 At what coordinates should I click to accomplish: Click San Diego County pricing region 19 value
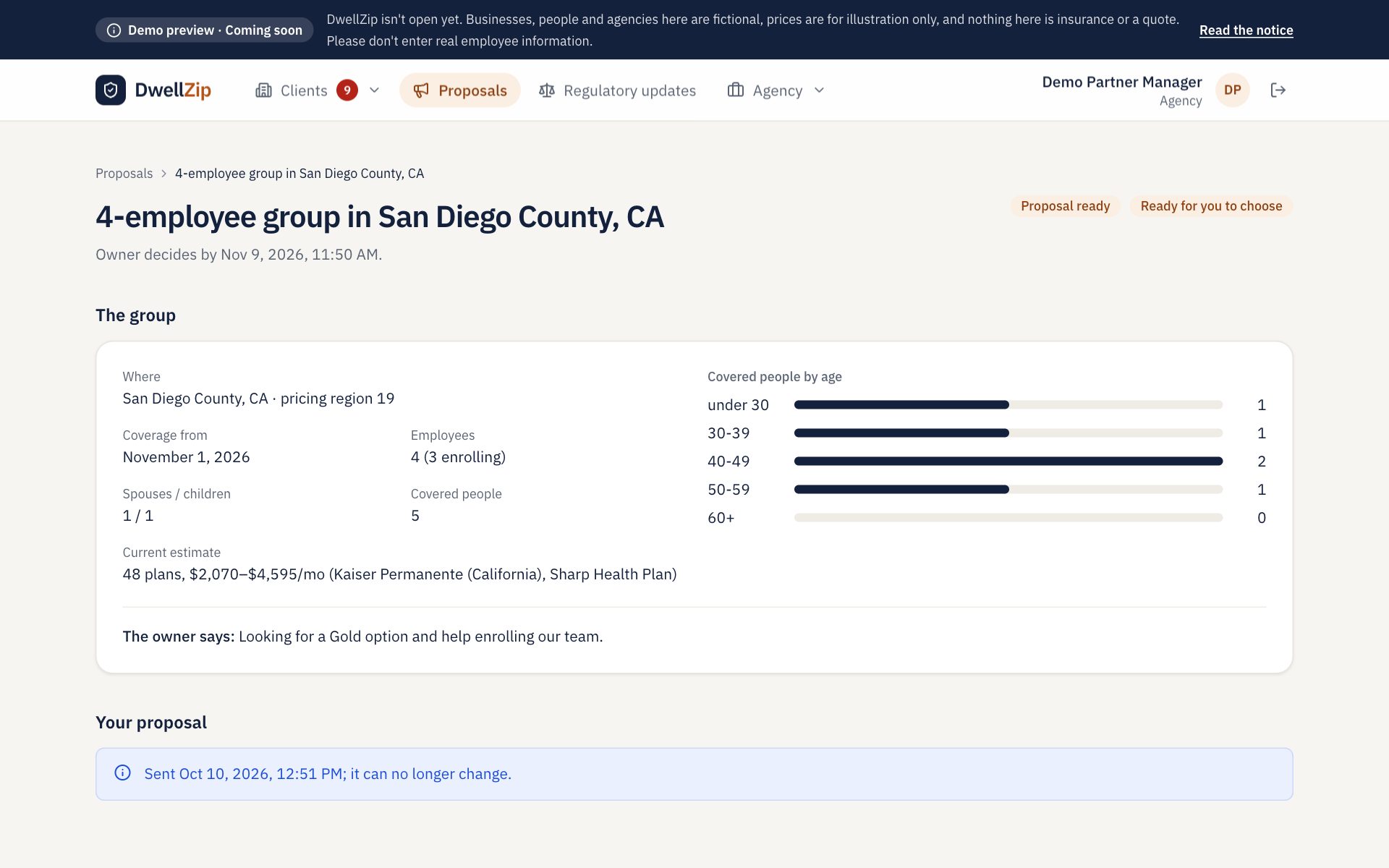(x=258, y=399)
